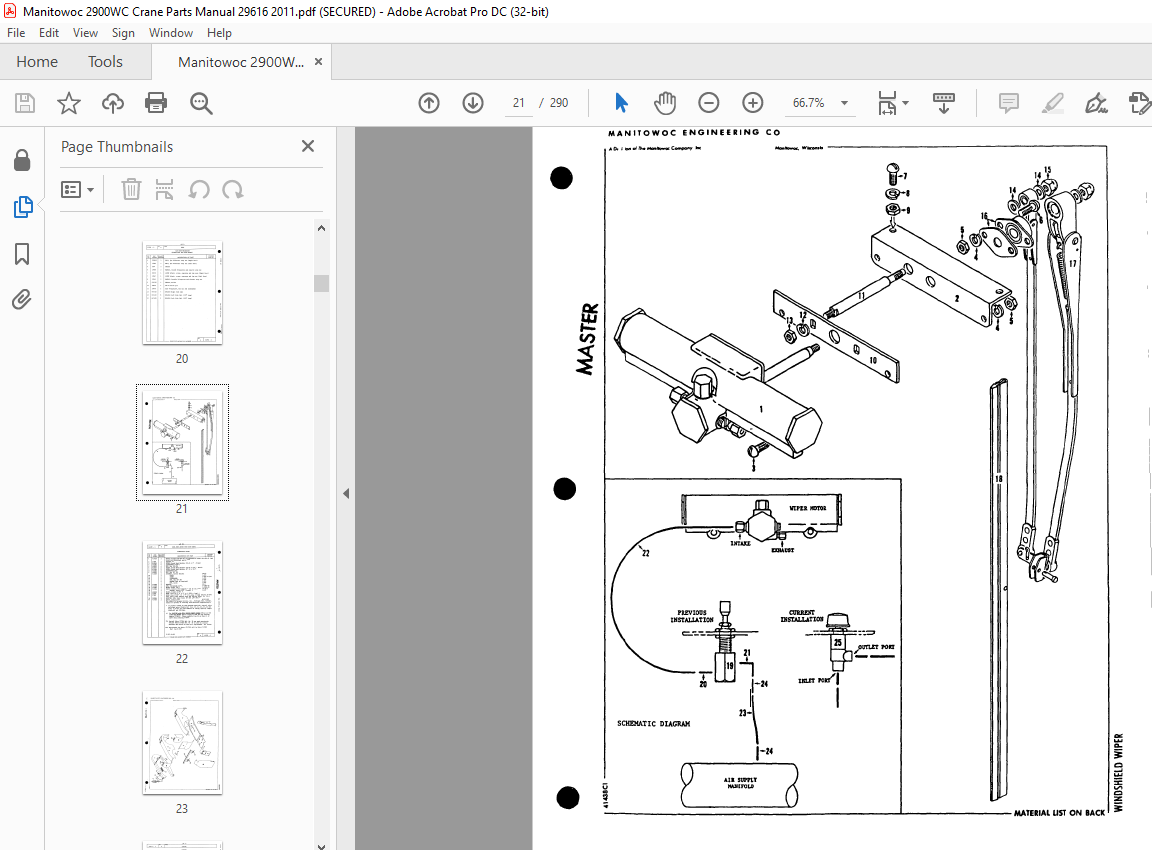1152x850 pixels.
Task: Click thumbnails scrollbar down arrow
Action: [x=321, y=845]
